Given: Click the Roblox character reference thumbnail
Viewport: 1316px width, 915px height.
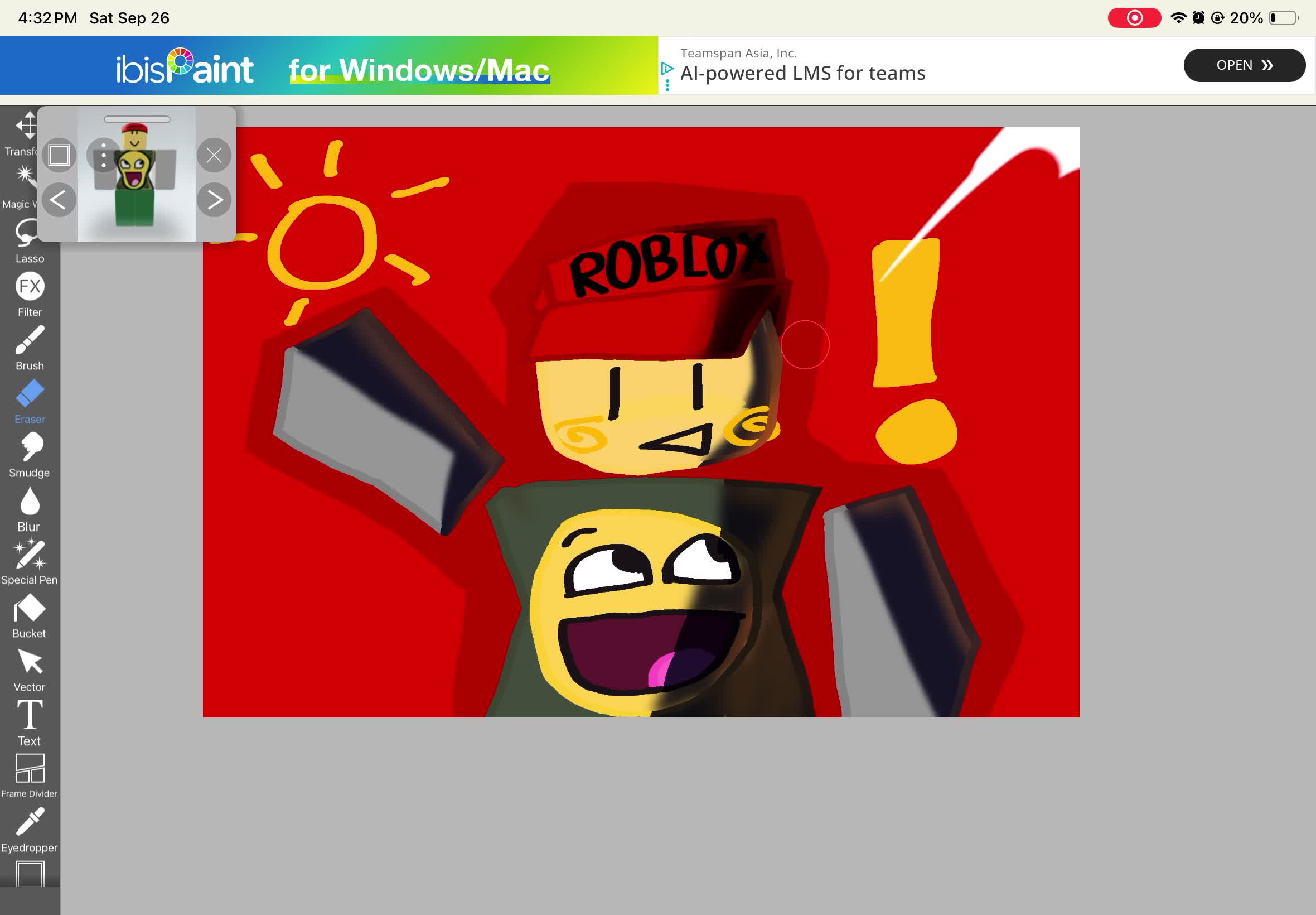Looking at the screenshot, I should click(137, 175).
